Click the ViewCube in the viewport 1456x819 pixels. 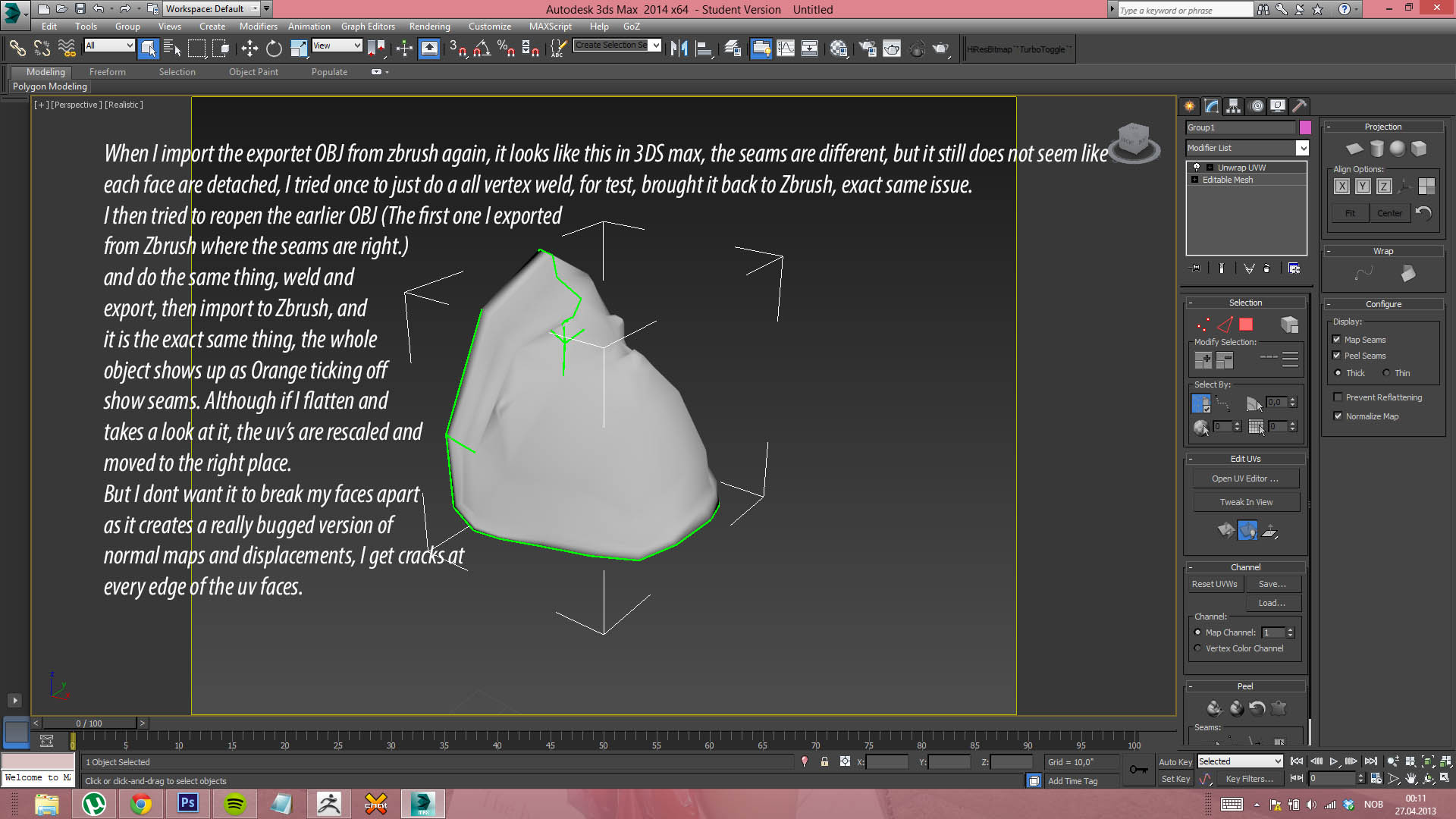1134,143
